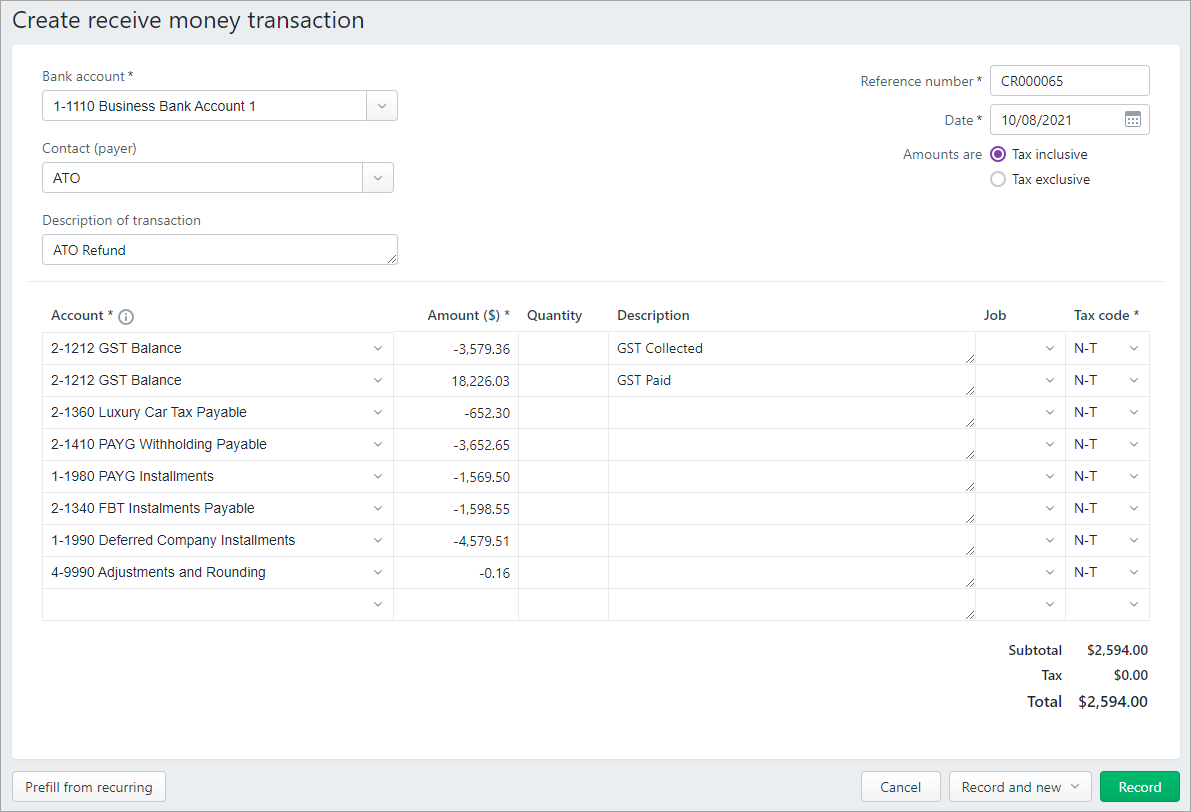
Task: Click the GST Collected description cell
Action: click(790, 349)
